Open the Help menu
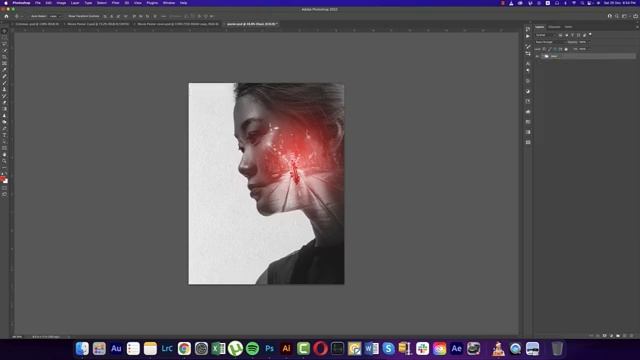Viewport: 640px width, 360px height. pos(183,3)
